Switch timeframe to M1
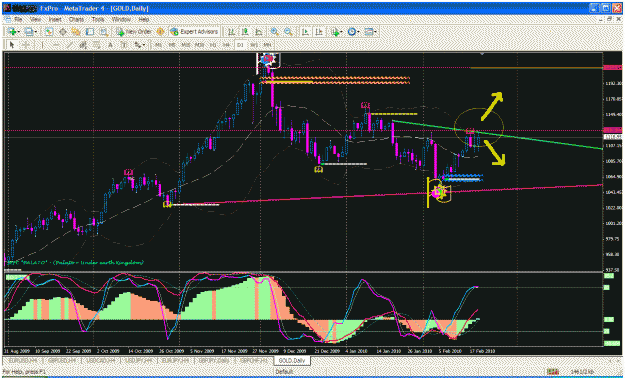 coord(158,45)
